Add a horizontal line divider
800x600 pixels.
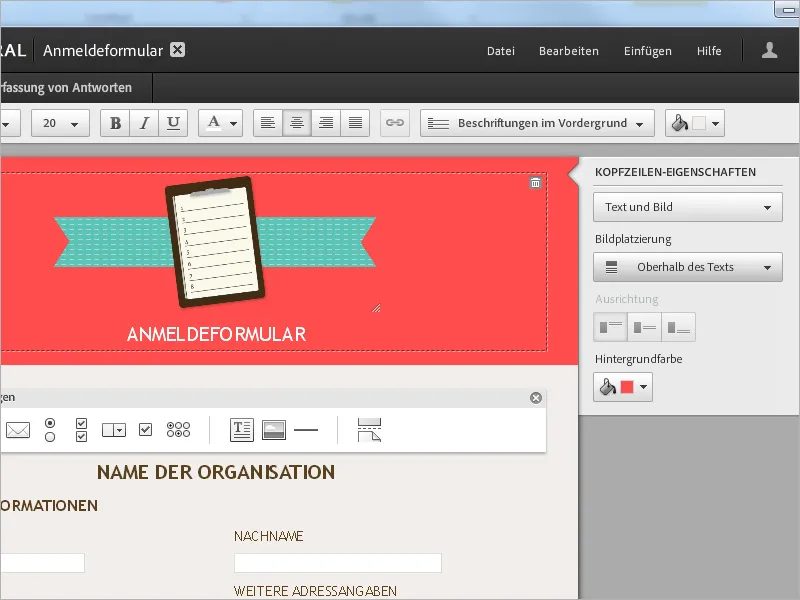[307, 430]
